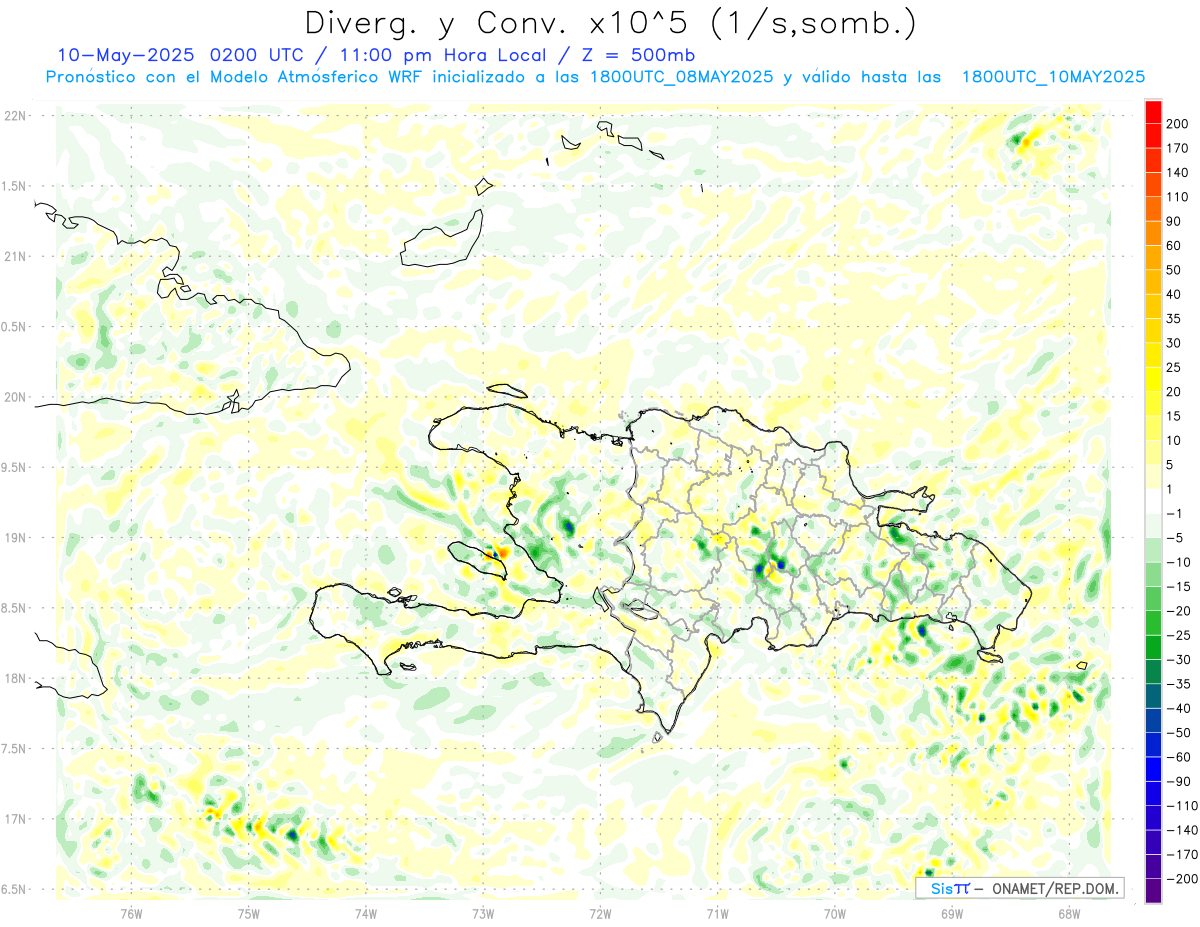This screenshot has height=927, width=1200.
Task: Click the '73W' longitude label
Action: click(483, 914)
